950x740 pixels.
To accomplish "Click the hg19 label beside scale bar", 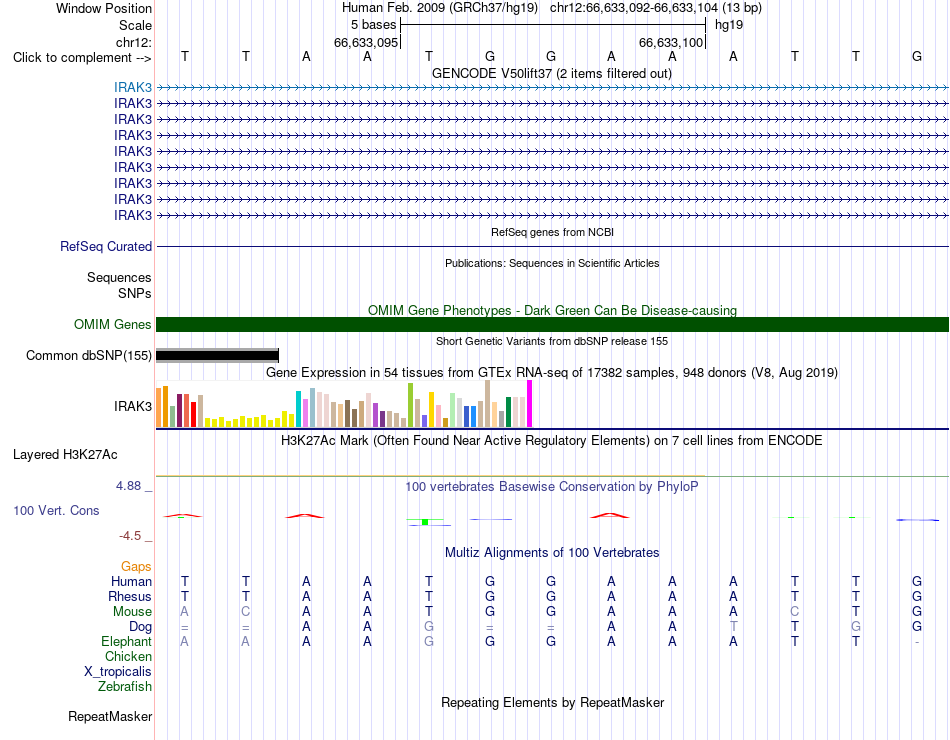I will pos(729,25).
